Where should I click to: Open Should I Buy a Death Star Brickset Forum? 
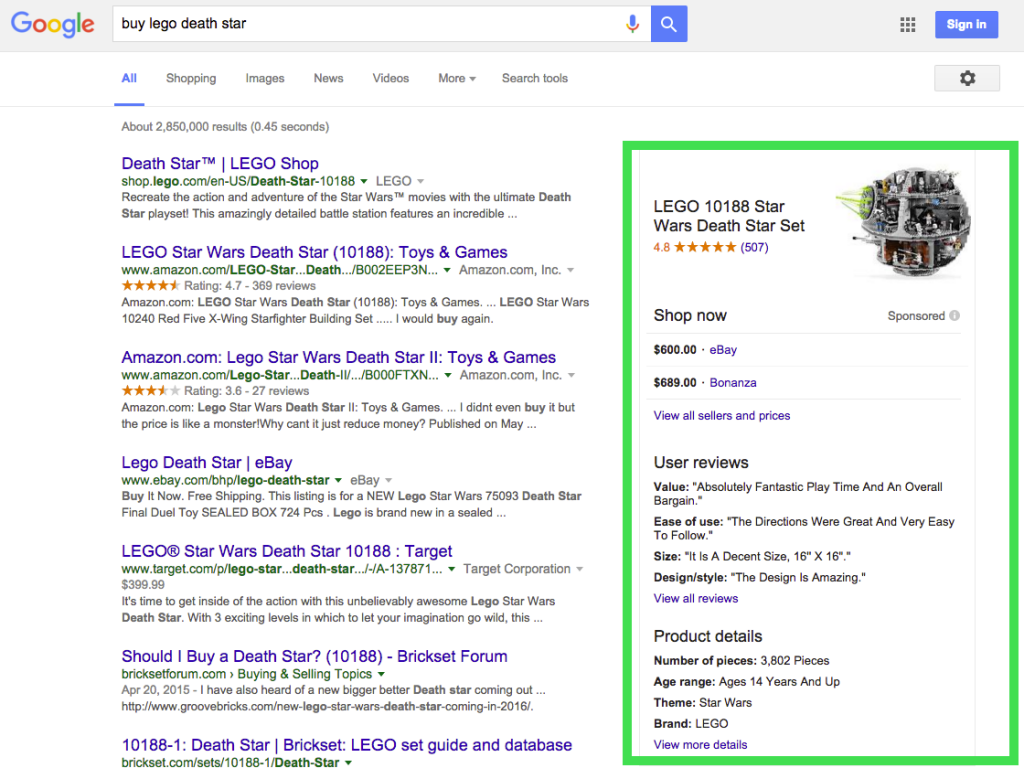pyautogui.click(x=314, y=656)
